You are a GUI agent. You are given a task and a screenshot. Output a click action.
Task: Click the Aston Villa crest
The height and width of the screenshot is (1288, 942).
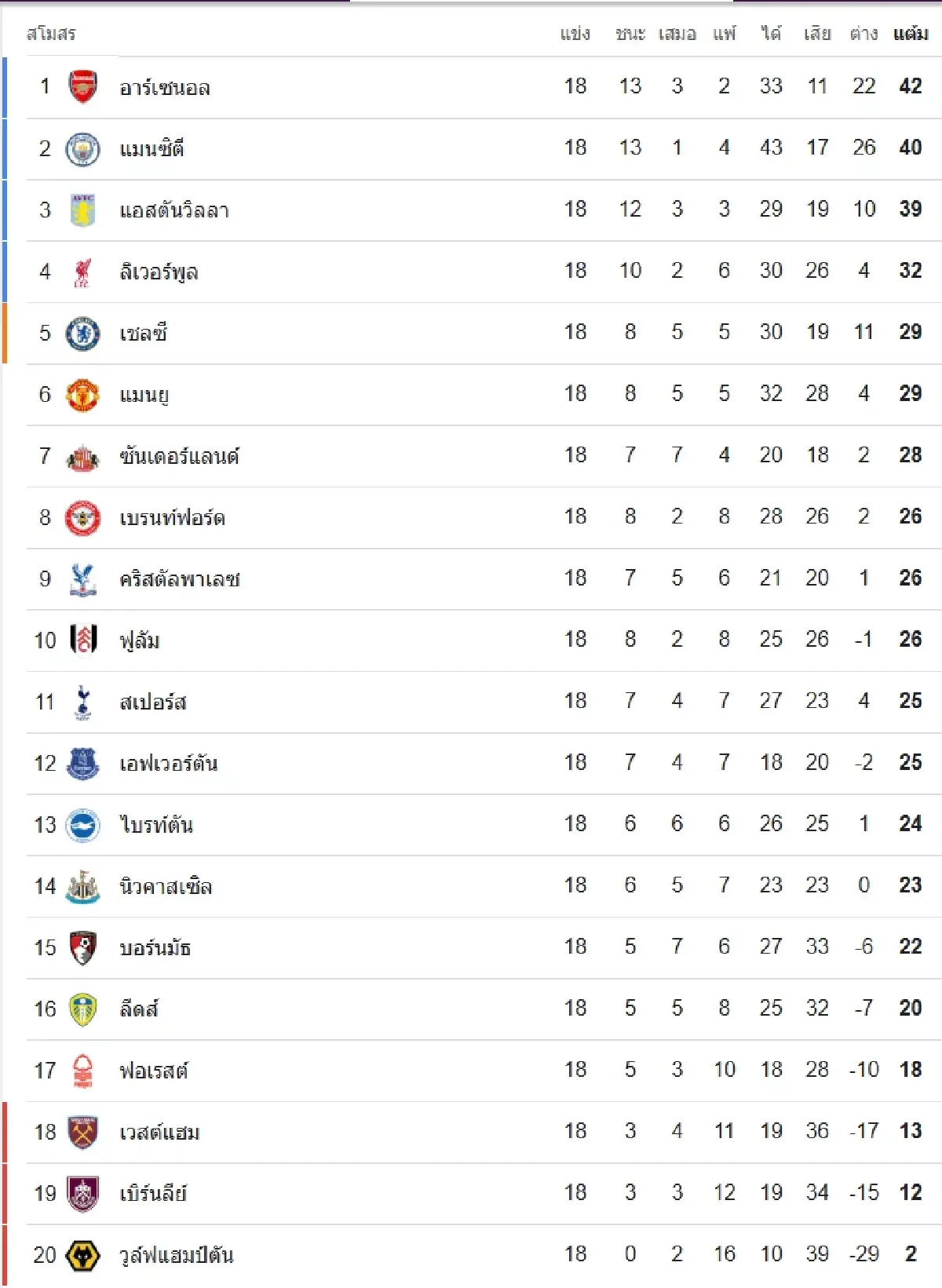click(x=82, y=210)
